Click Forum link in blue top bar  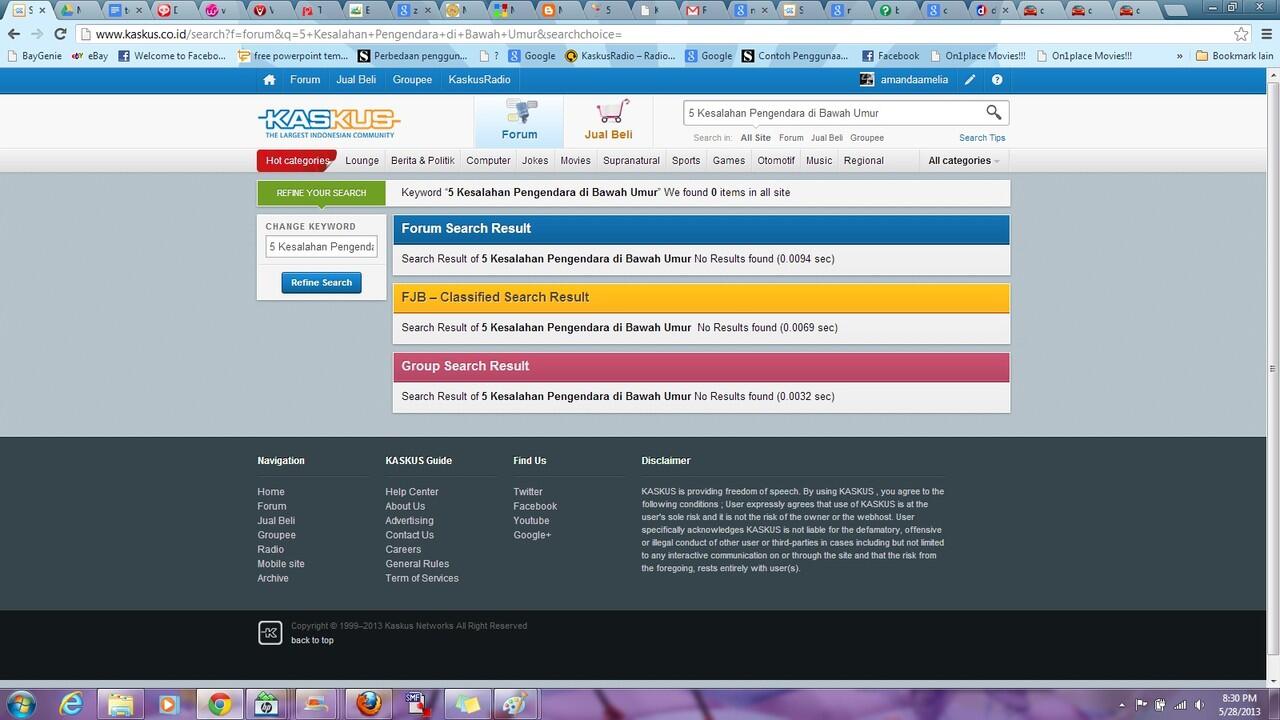305,80
